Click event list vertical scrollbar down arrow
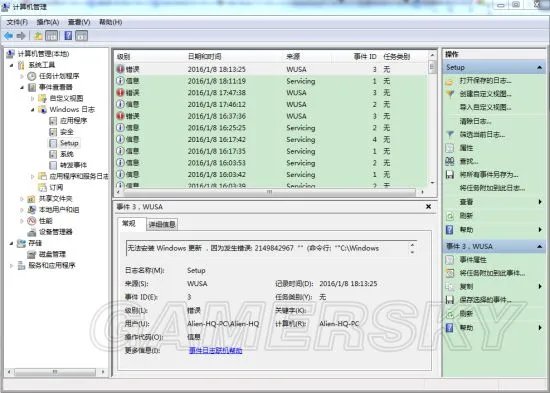Screen dimensions: 550x393 point(432,183)
